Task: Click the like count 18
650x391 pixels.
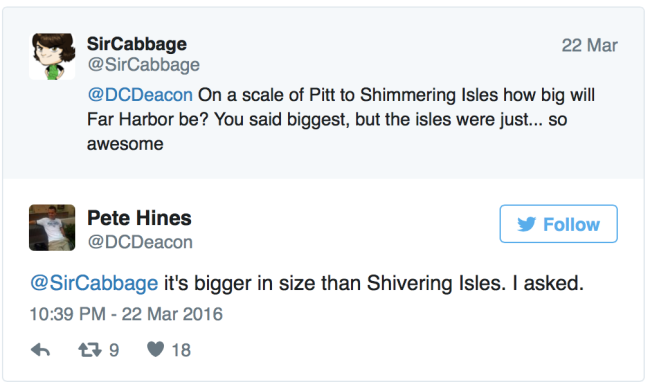Action: 181,350
